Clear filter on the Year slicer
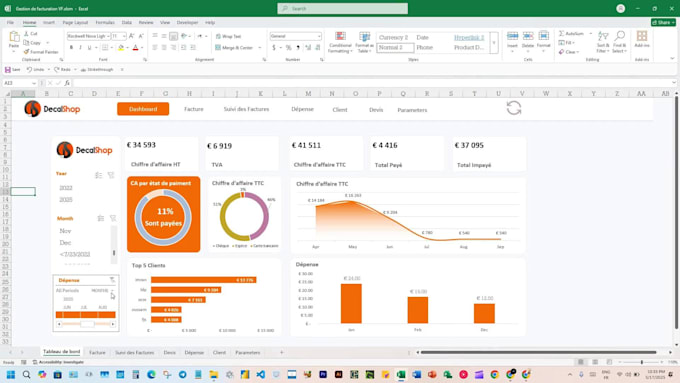680x383 pixels. (x=111, y=175)
